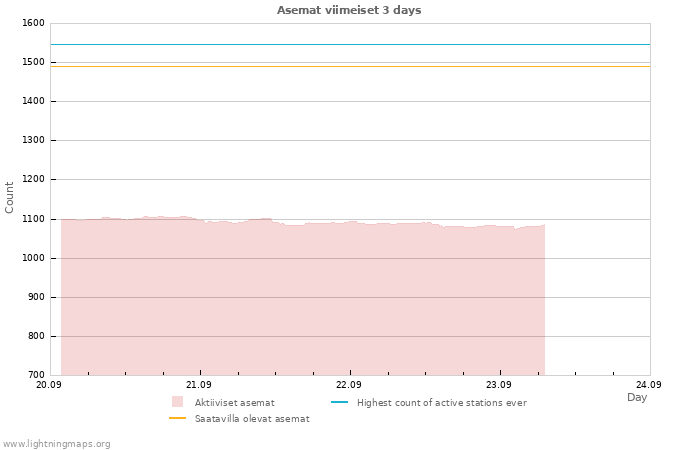Click the blue 'Highest count' legend line

[x=339, y=402]
